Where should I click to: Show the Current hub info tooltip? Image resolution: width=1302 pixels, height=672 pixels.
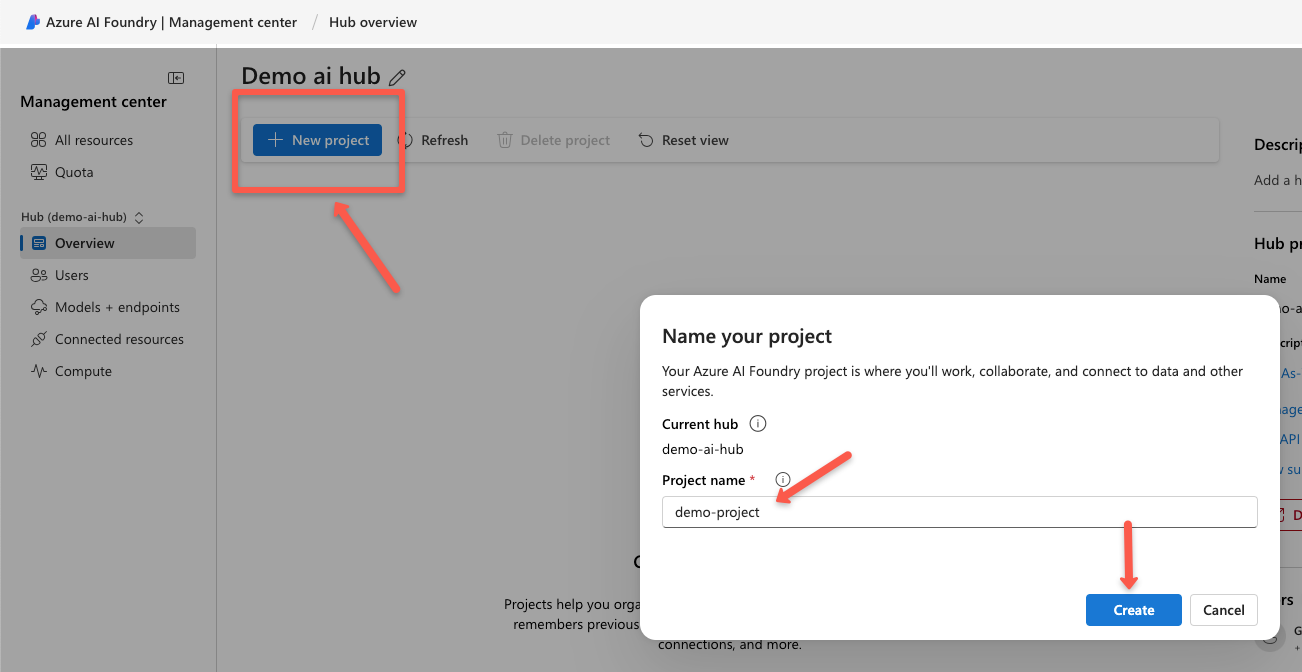[x=757, y=424]
